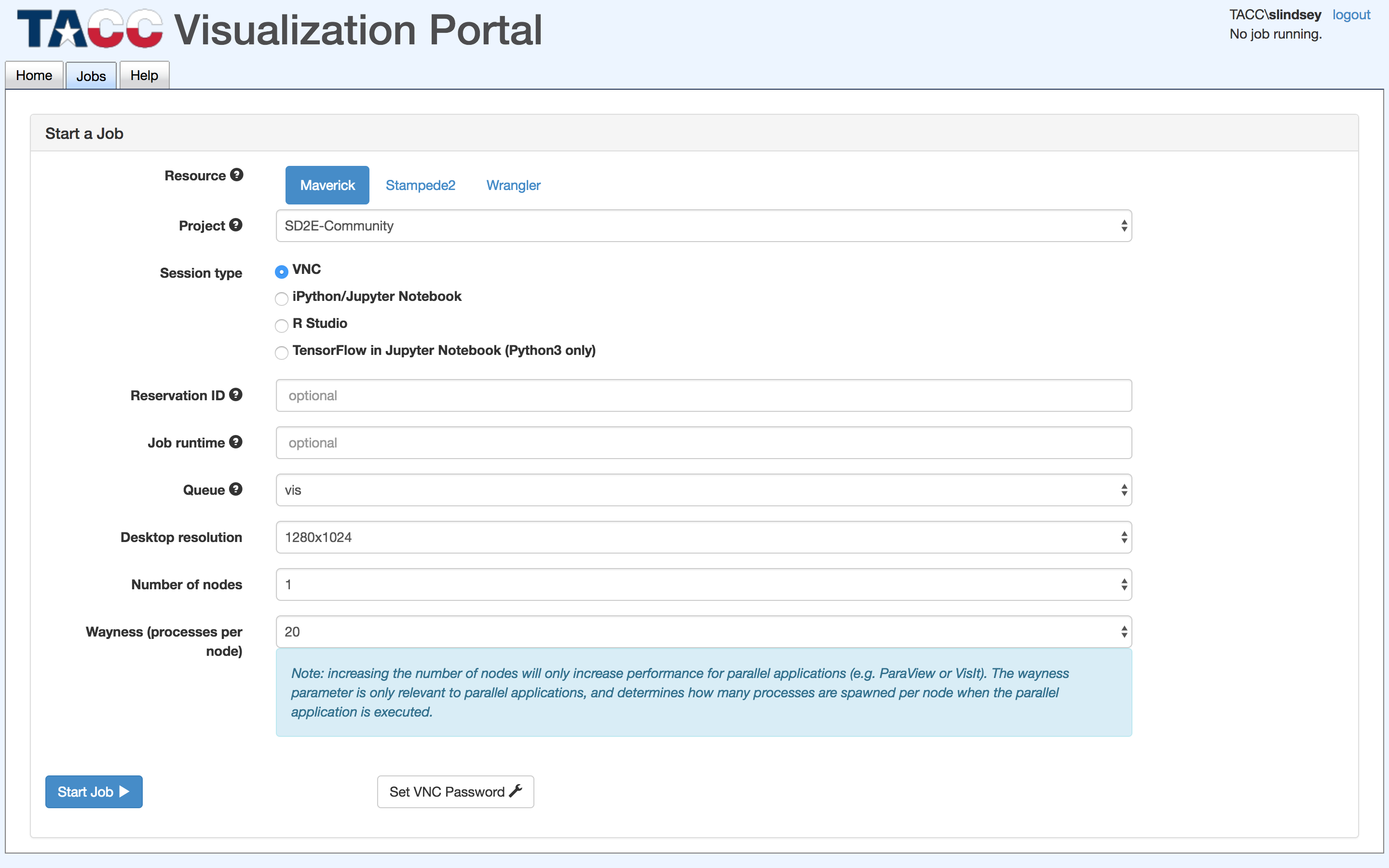Click the Start Job button

pos(94,792)
